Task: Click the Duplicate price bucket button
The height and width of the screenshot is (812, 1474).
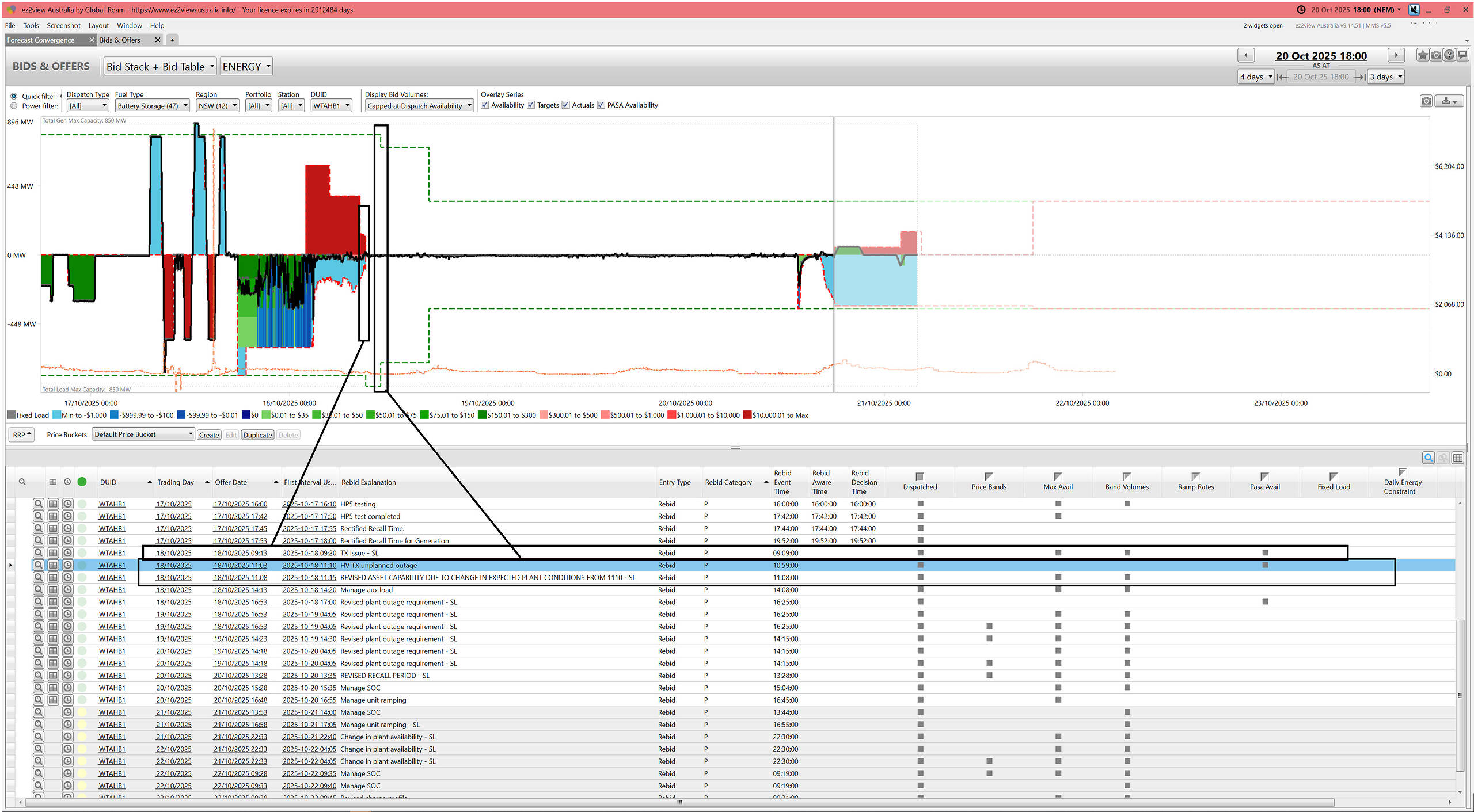Action: [257, 435]
